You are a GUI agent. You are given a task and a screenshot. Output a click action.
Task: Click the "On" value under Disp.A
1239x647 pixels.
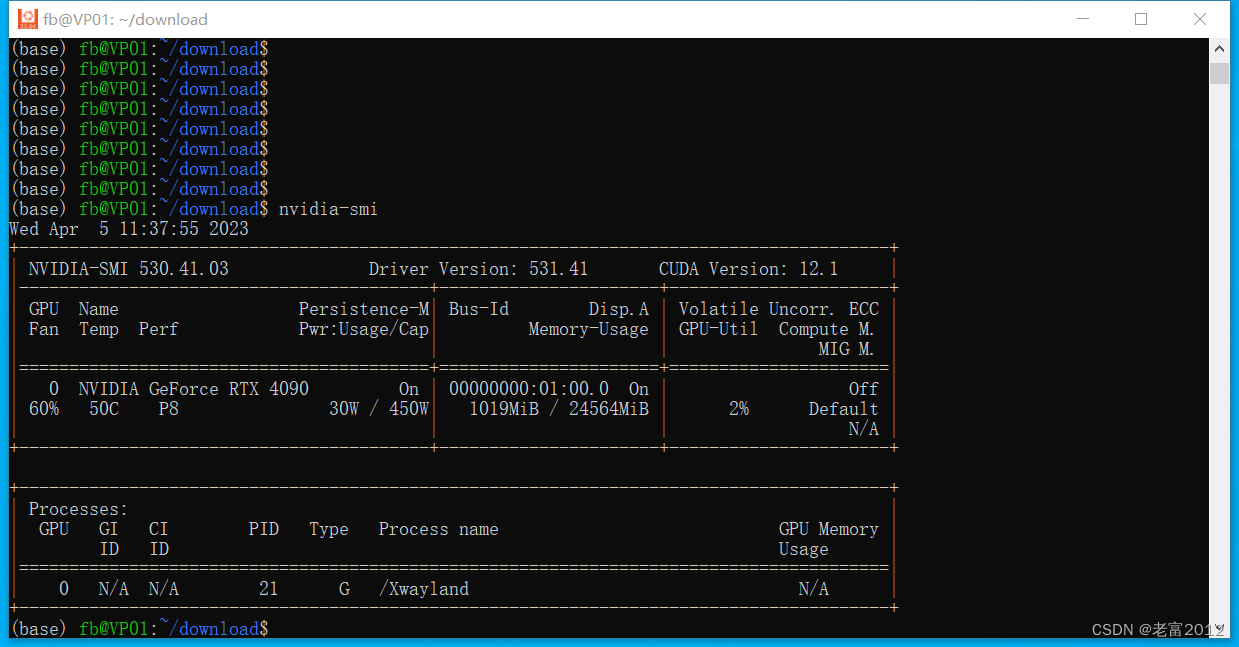639,389
